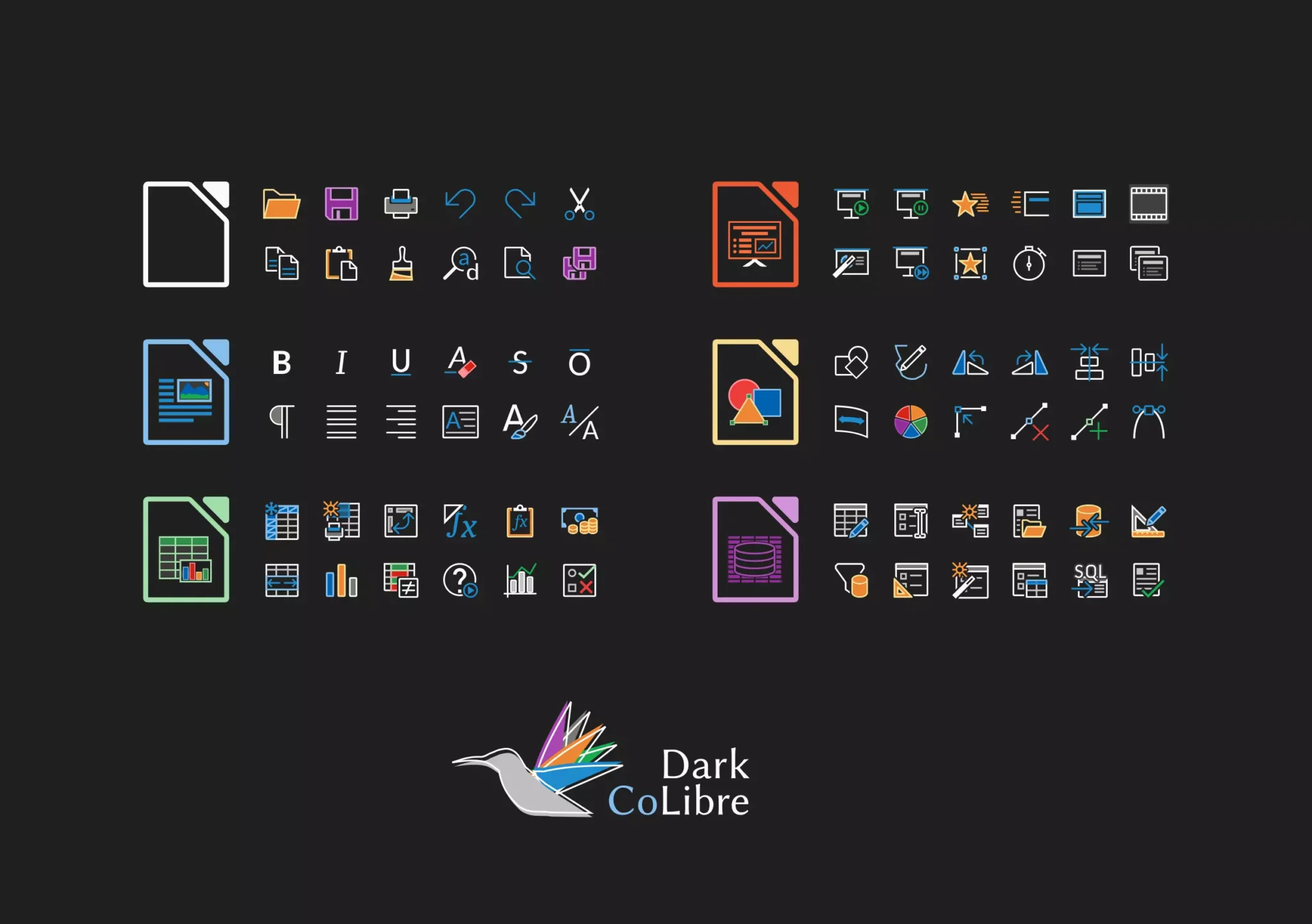
Task: Select the print area table-with-printer icon
Action: point(341,521)
